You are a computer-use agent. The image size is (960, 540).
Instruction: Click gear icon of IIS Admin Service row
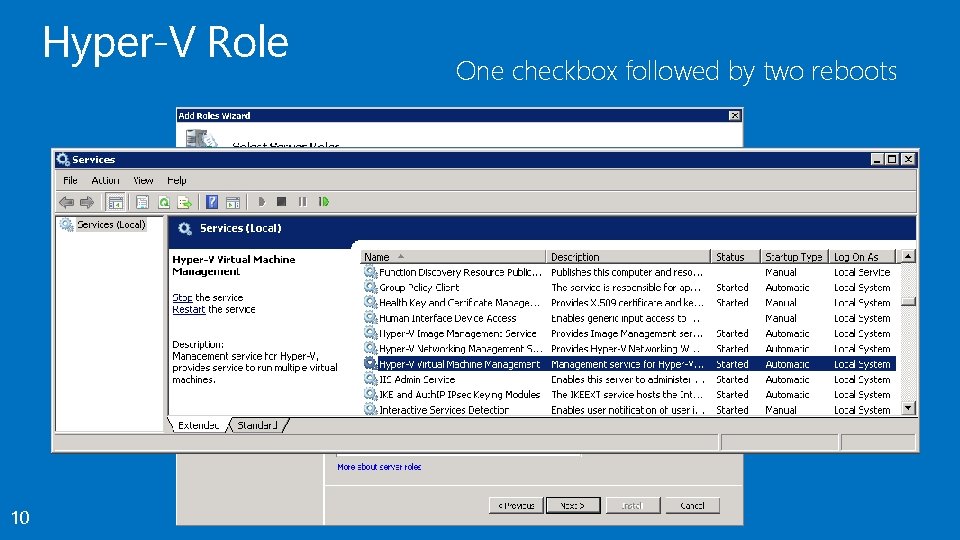coord(370,379)
